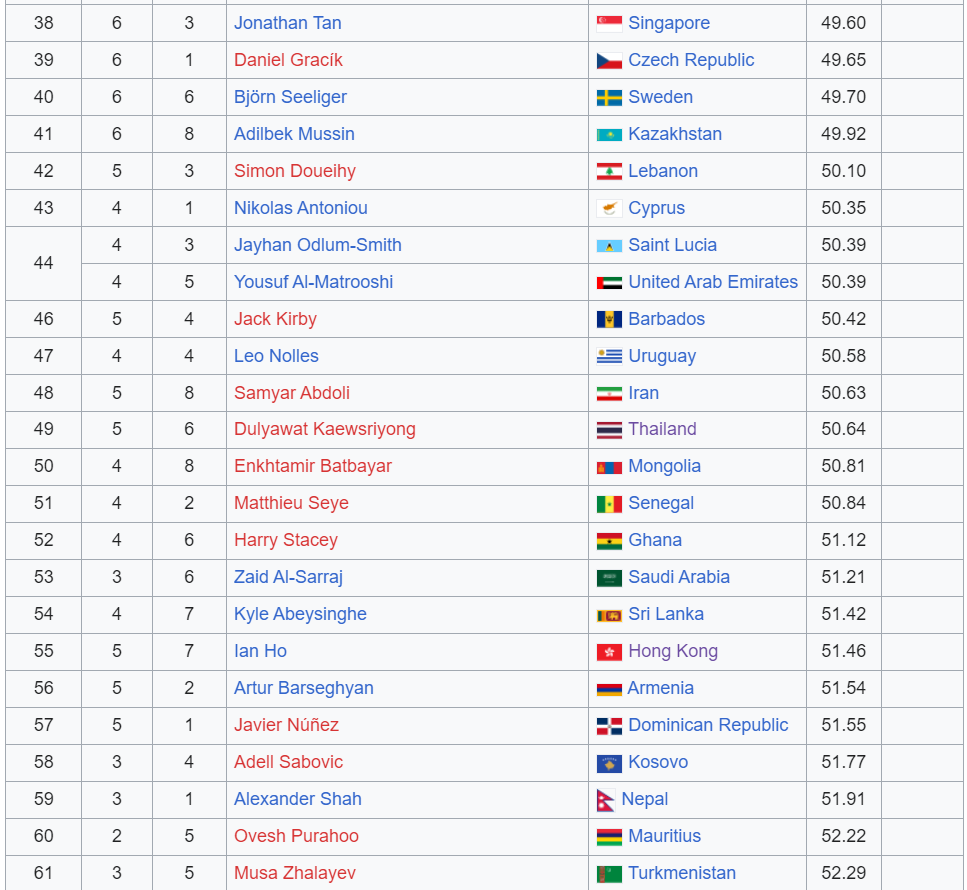Click the Sri Lanka flag icon
The height and width of the screenshot is (890, 967).
(x=609, y=615)
